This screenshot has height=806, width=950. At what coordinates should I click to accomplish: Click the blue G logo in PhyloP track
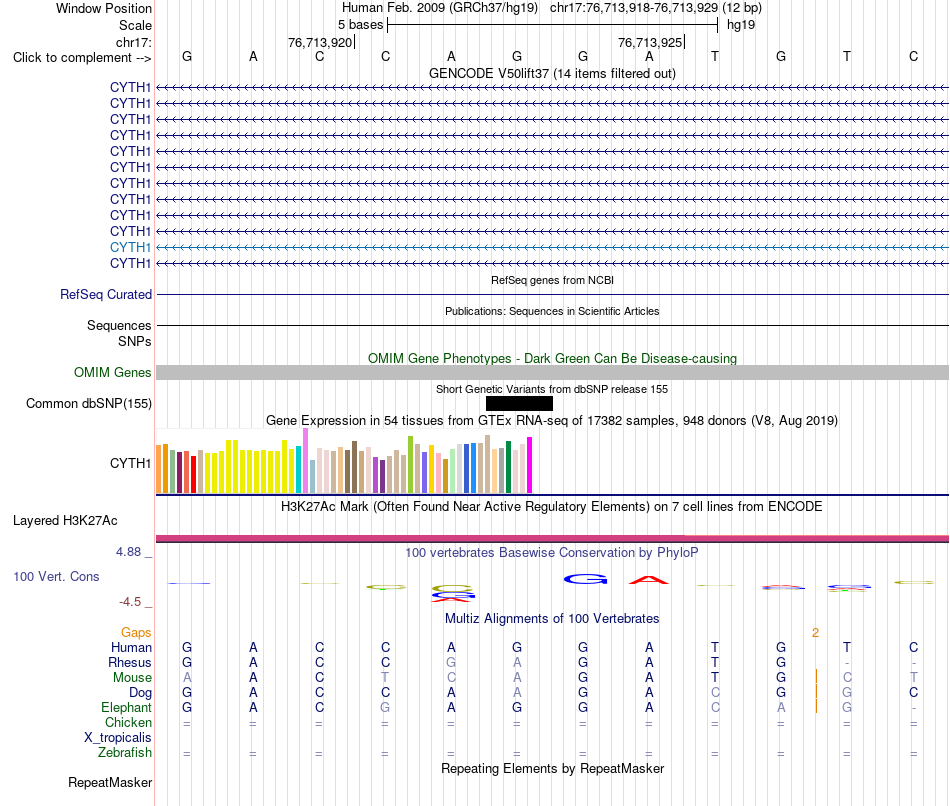click(x=585, y=579)
